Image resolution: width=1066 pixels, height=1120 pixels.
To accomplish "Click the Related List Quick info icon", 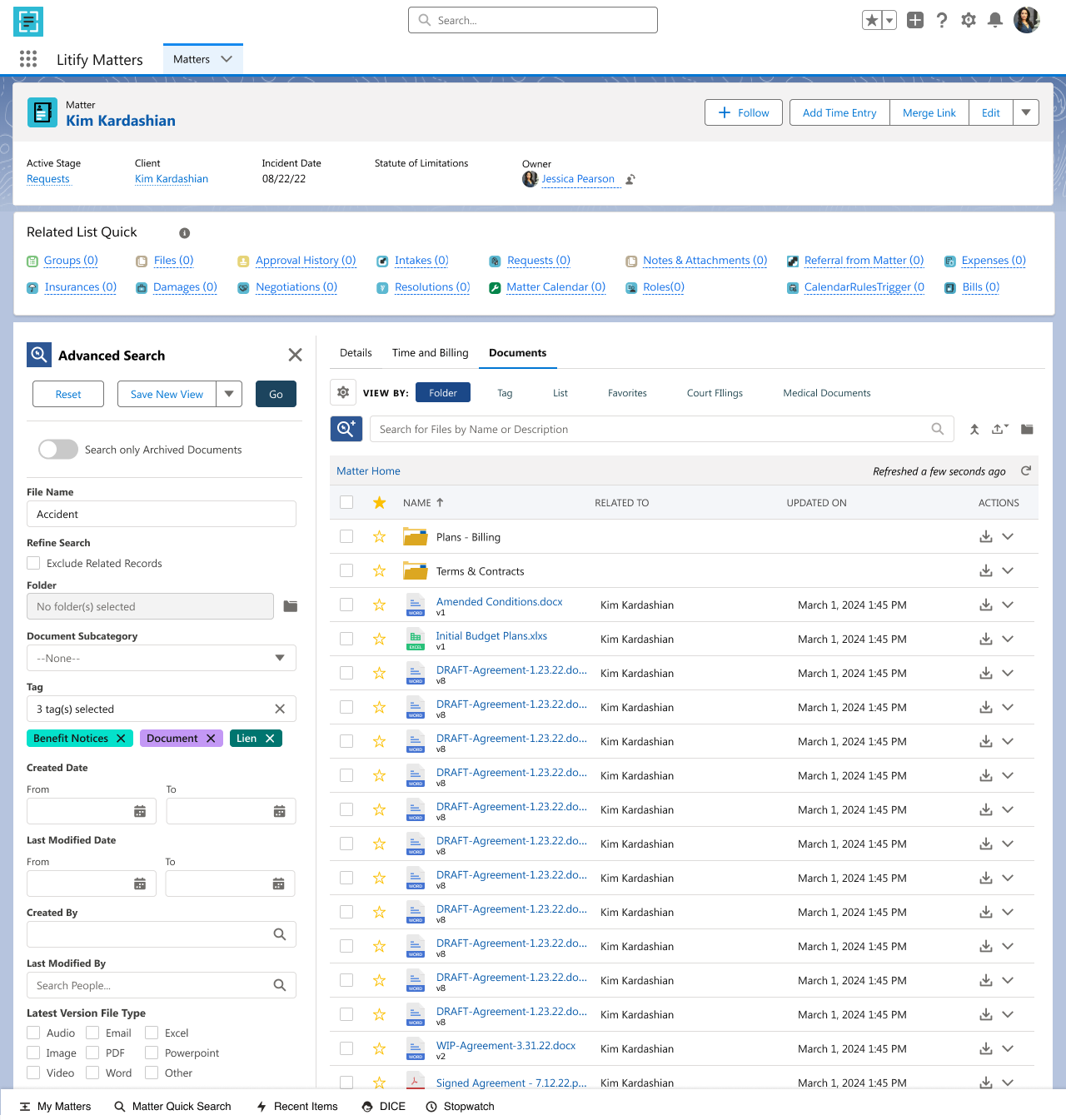I will tap(185, 233).
